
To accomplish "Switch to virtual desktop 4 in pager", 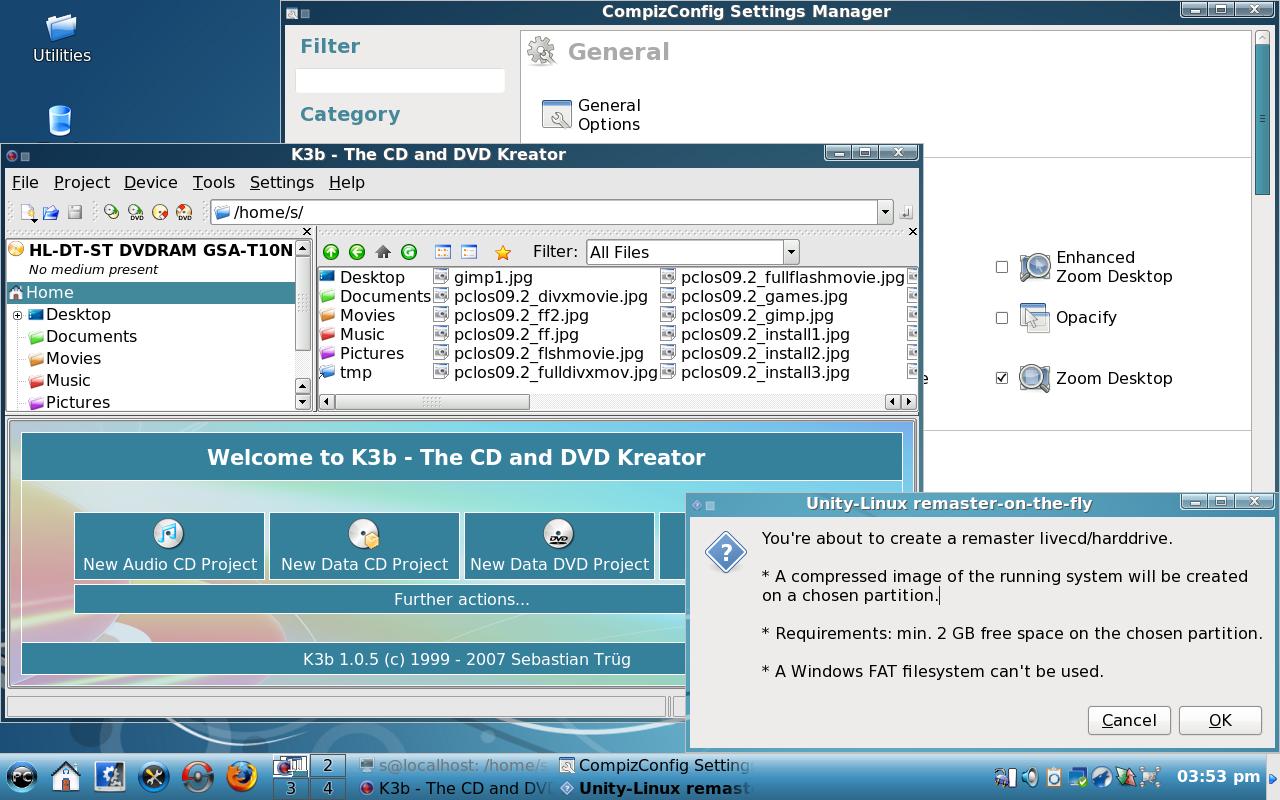I will (x=328, y=788).
